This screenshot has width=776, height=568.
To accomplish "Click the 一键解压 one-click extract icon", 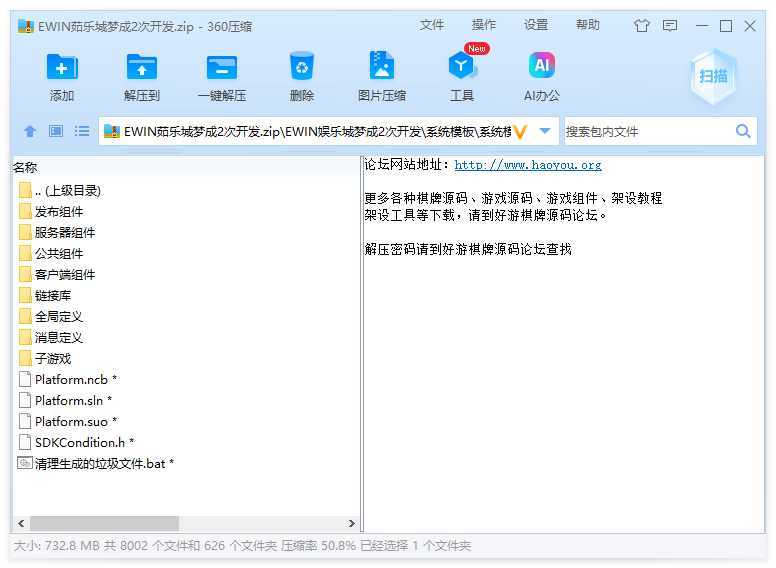I will [x=222, y=67].
